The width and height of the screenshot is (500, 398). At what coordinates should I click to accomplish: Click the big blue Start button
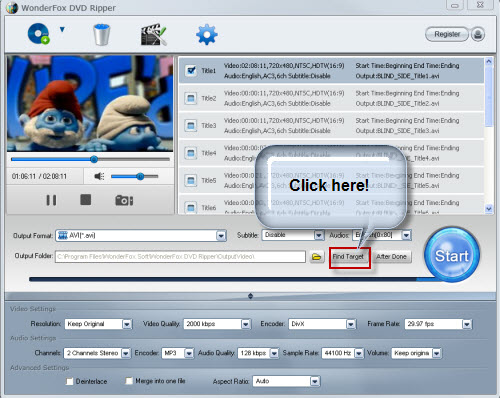click(x=452, y=255)
